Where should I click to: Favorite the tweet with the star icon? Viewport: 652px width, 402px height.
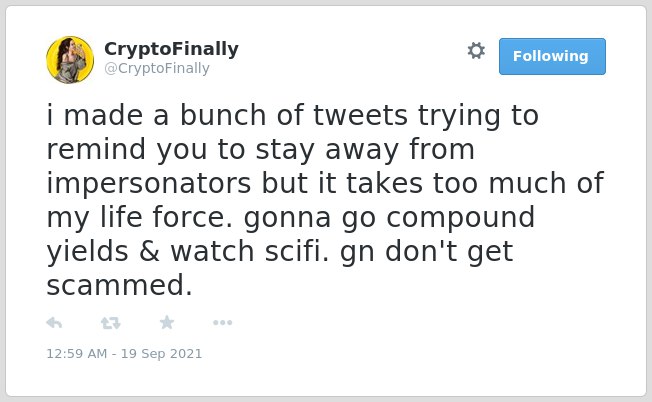[x=167, y=322]
